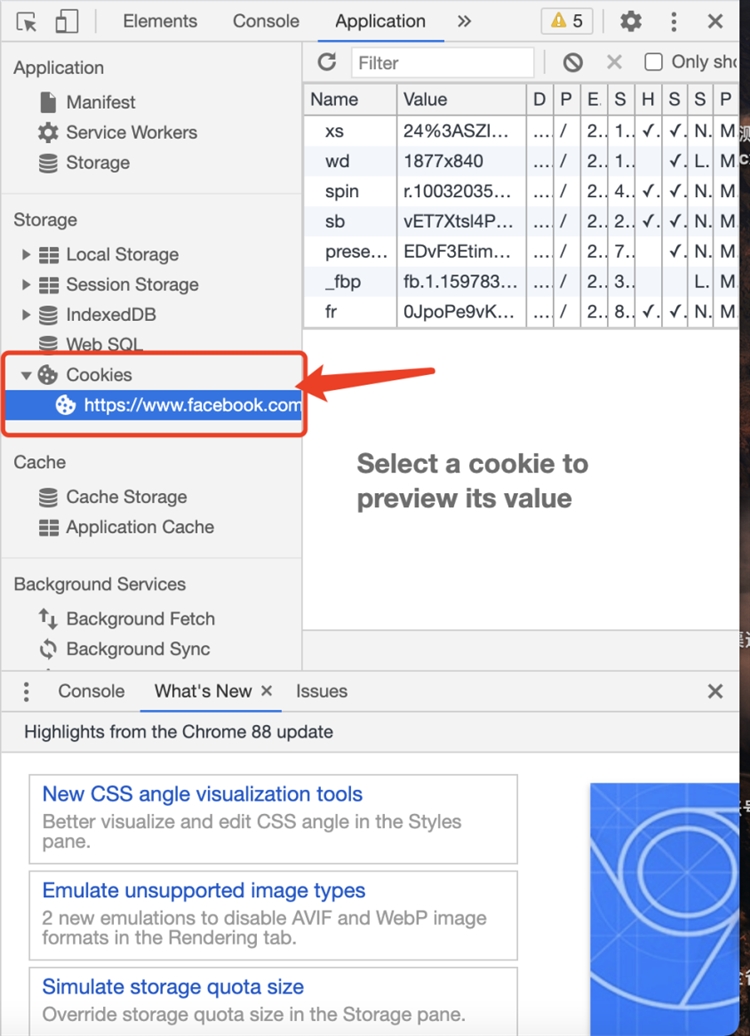Show more tabs with the chevron
The height and width of the screenshot is (1036, 750).
coord(464,21)
